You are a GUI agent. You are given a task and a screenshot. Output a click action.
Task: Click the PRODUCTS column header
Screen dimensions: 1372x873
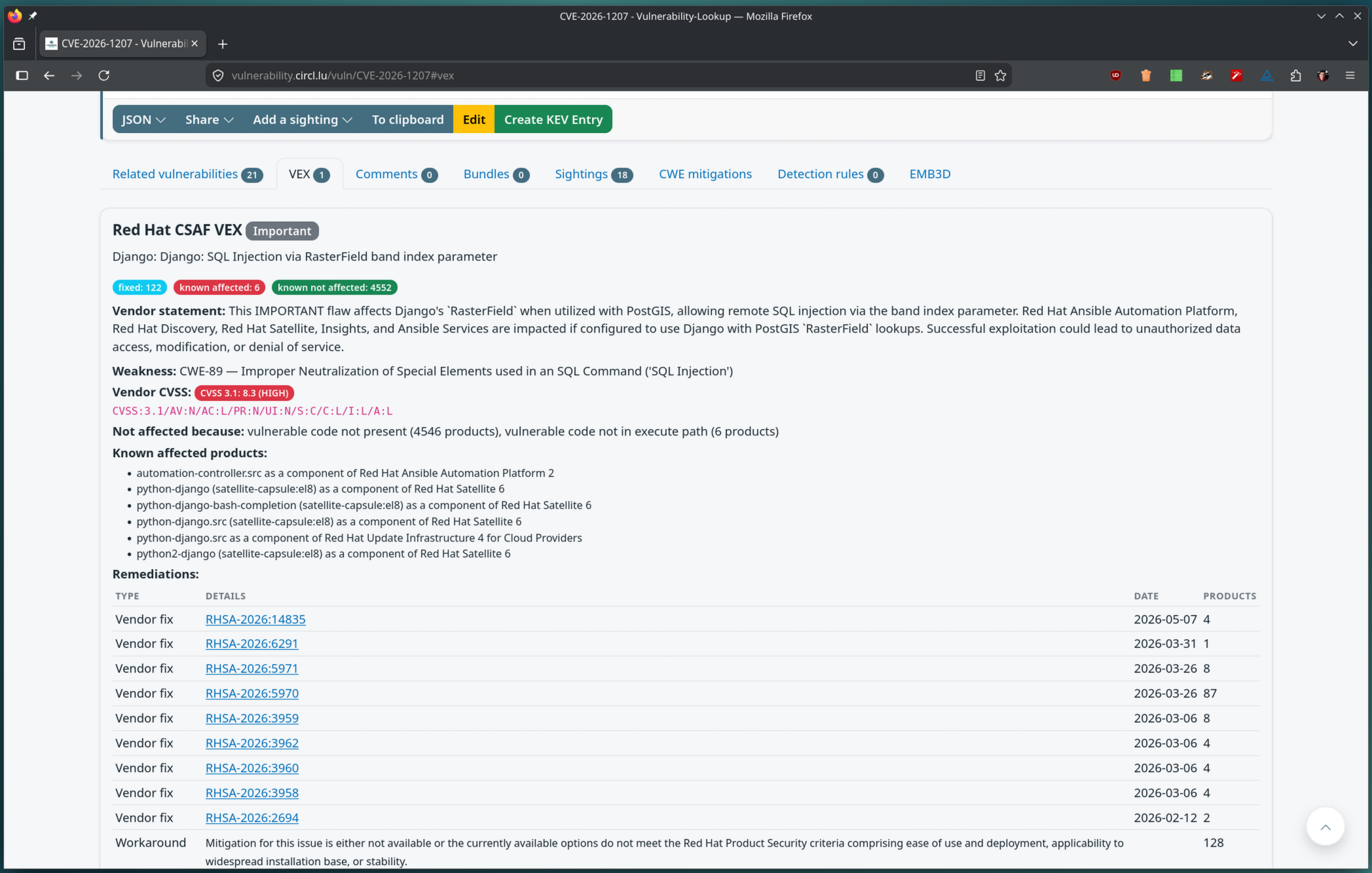(1229, 596)
